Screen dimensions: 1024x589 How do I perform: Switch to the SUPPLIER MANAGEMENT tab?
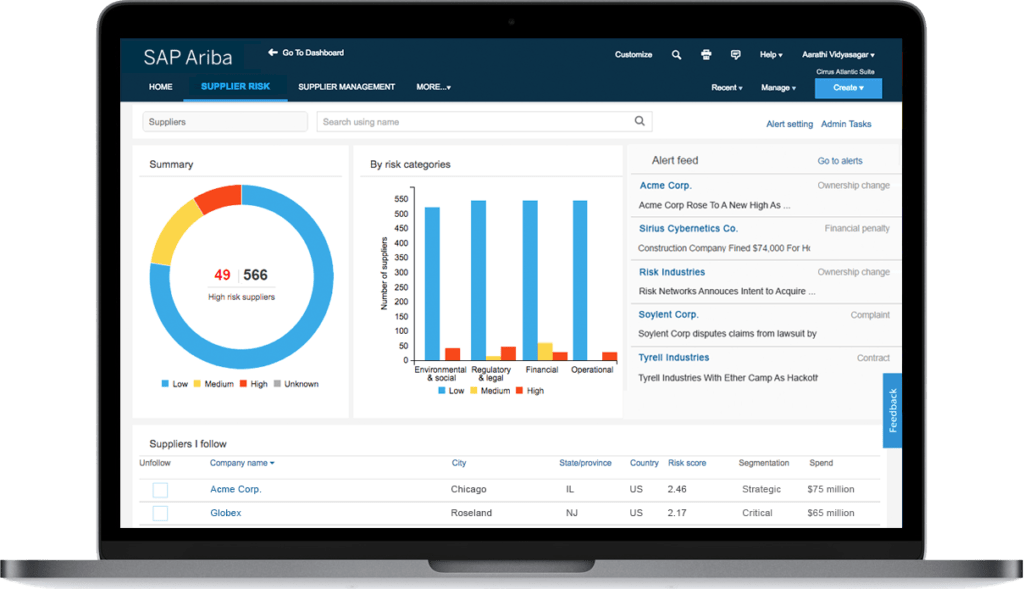point(347,87)
